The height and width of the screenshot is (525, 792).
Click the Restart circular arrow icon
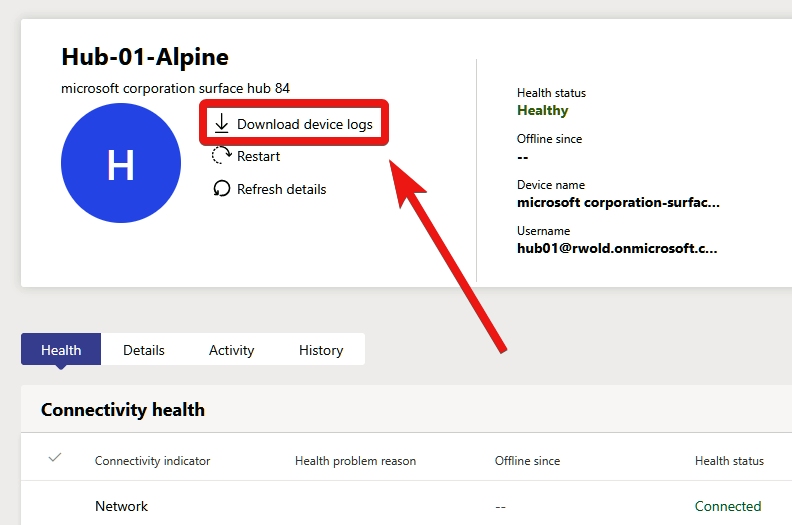[221, 155]
